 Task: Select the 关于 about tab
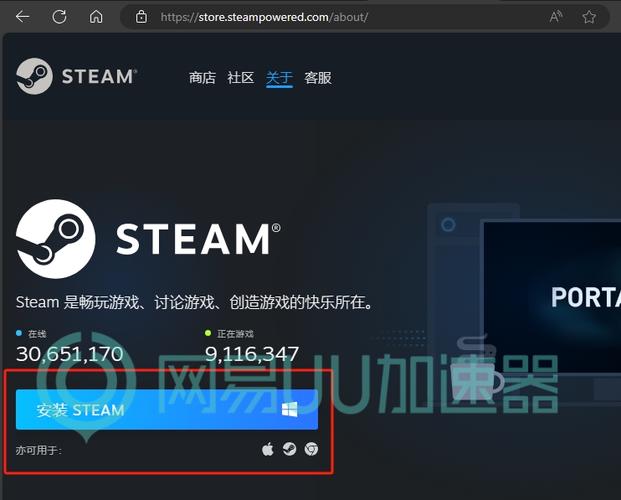(x=279, y=78)
